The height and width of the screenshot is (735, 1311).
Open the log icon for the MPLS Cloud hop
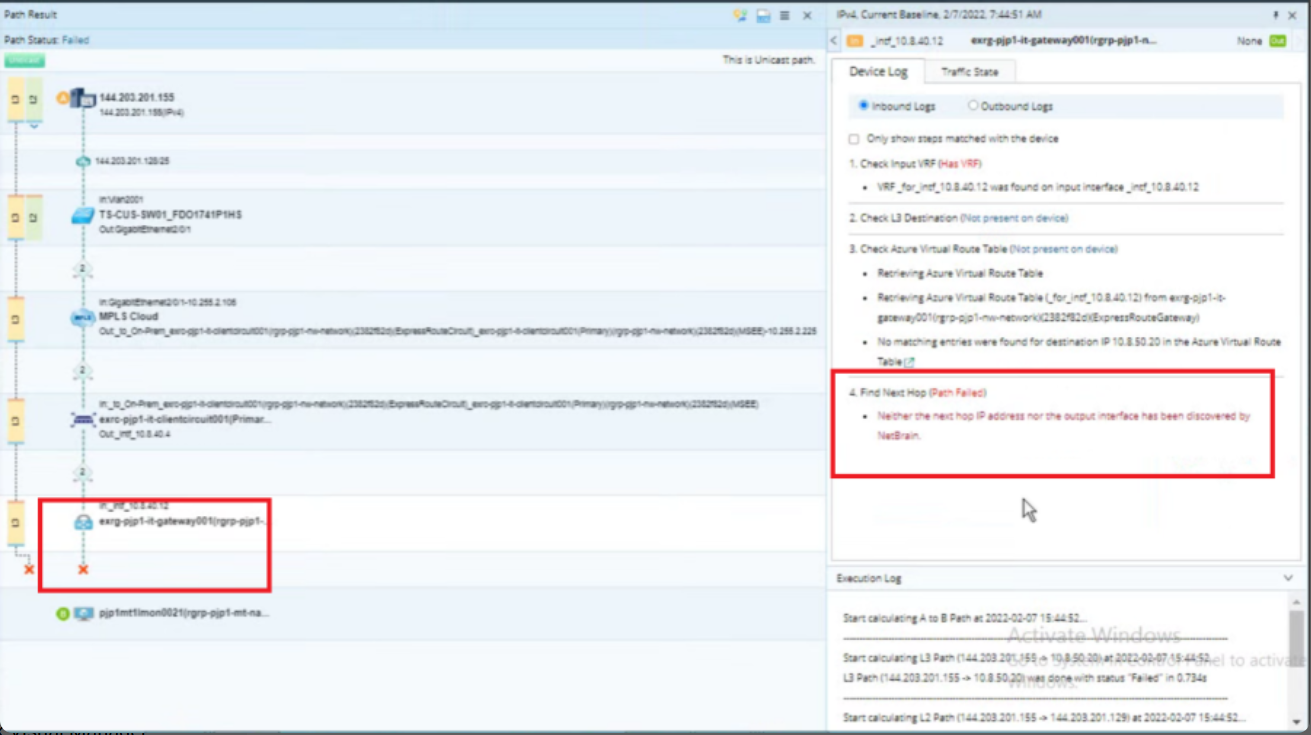(15, 319)
